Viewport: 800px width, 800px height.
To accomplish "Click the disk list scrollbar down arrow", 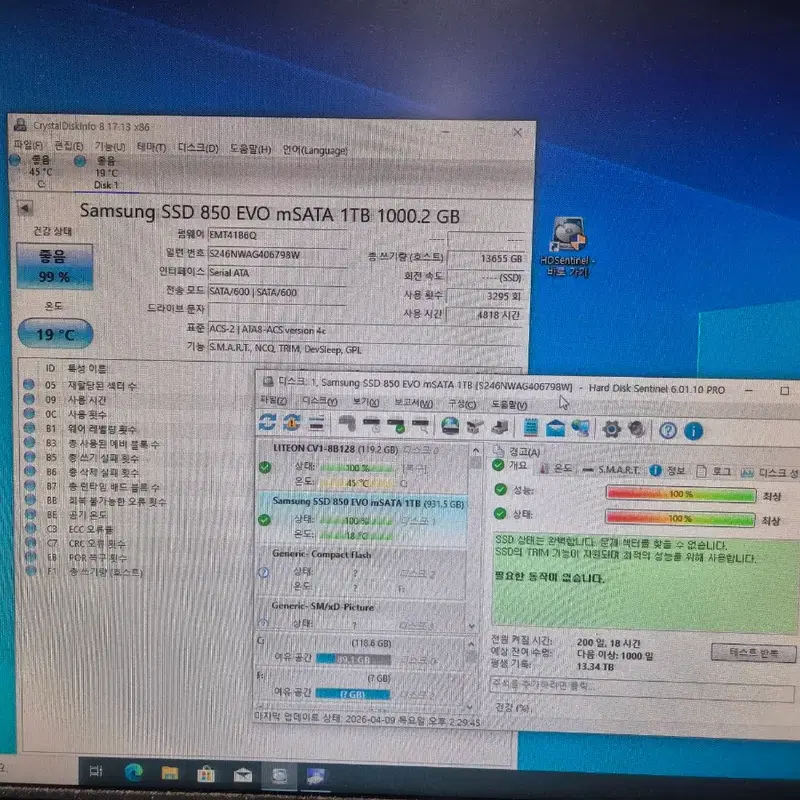I will pos(471,626).
